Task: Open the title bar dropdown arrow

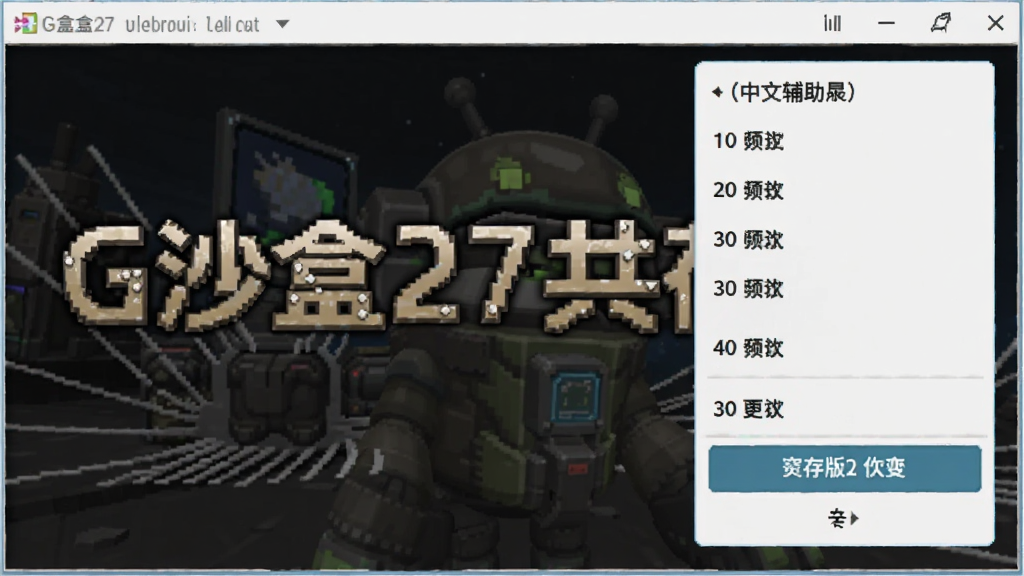Action: [282, 24]
